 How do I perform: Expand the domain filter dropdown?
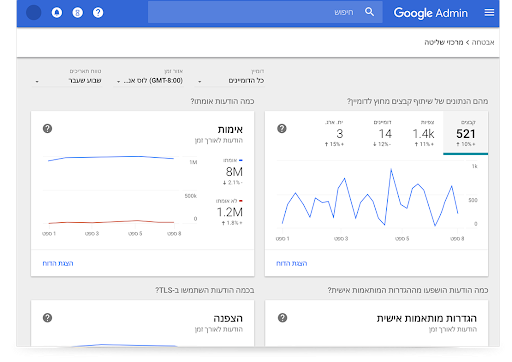(231, 81)
